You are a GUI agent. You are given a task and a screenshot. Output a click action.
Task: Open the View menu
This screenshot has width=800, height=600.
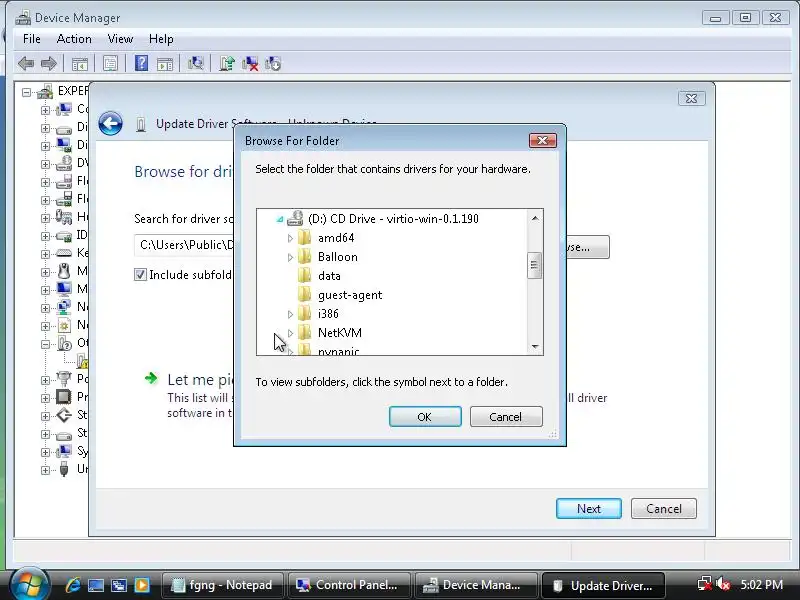coord(120,39)
